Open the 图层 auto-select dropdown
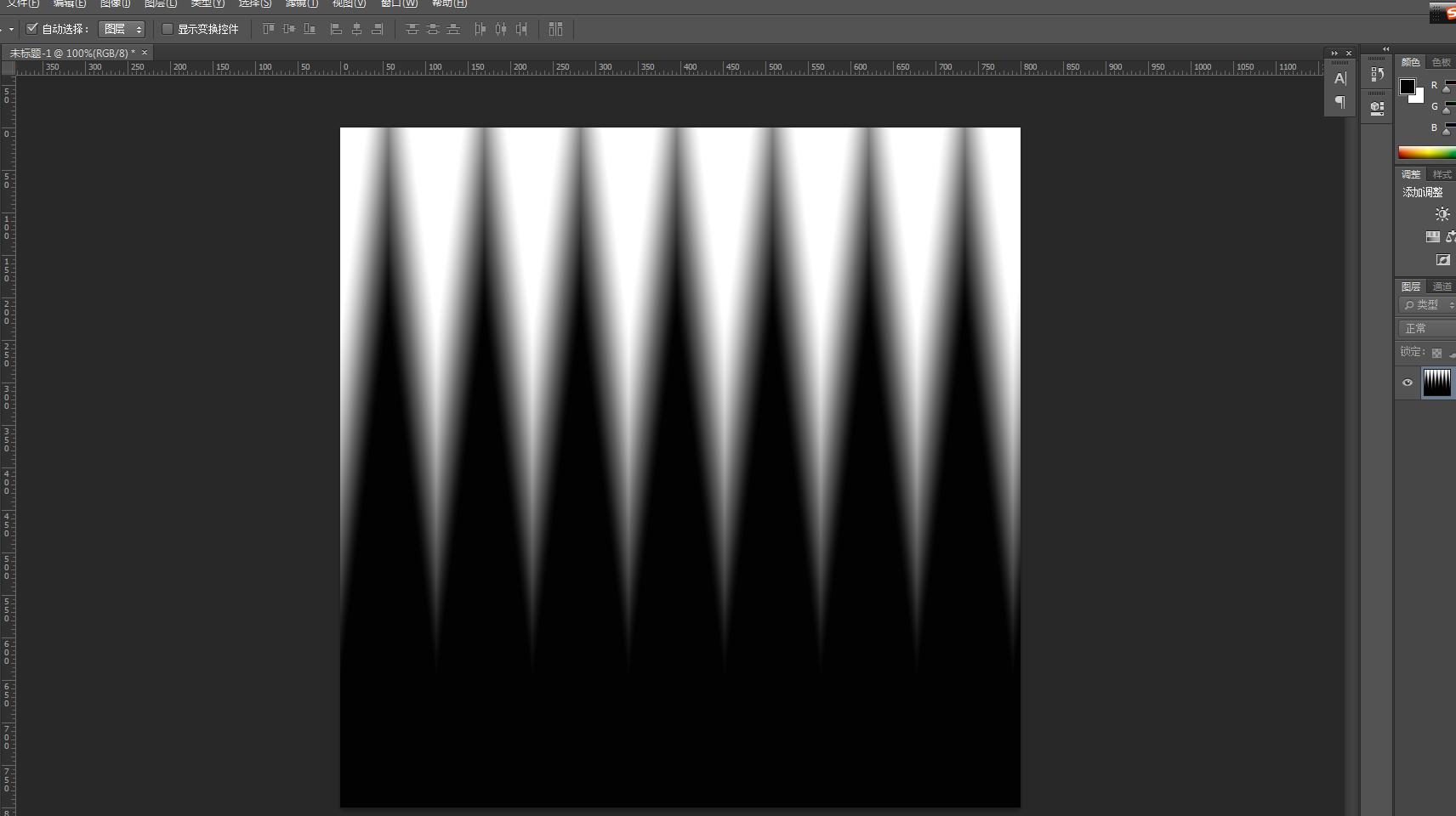Screen dimensions: 1456x816 click(122, 29)
